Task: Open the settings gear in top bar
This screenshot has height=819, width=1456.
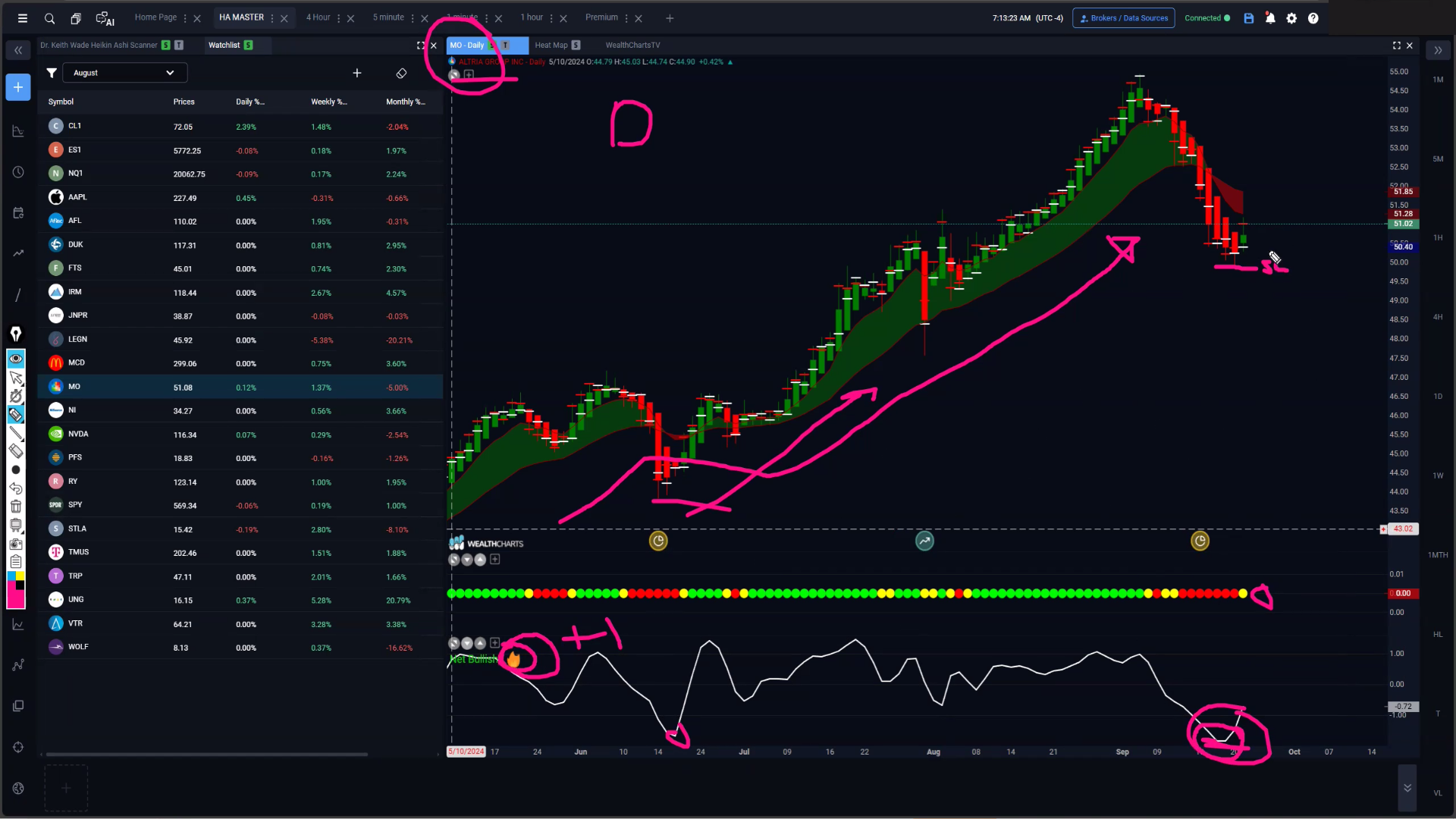Action: [1291, 18]
